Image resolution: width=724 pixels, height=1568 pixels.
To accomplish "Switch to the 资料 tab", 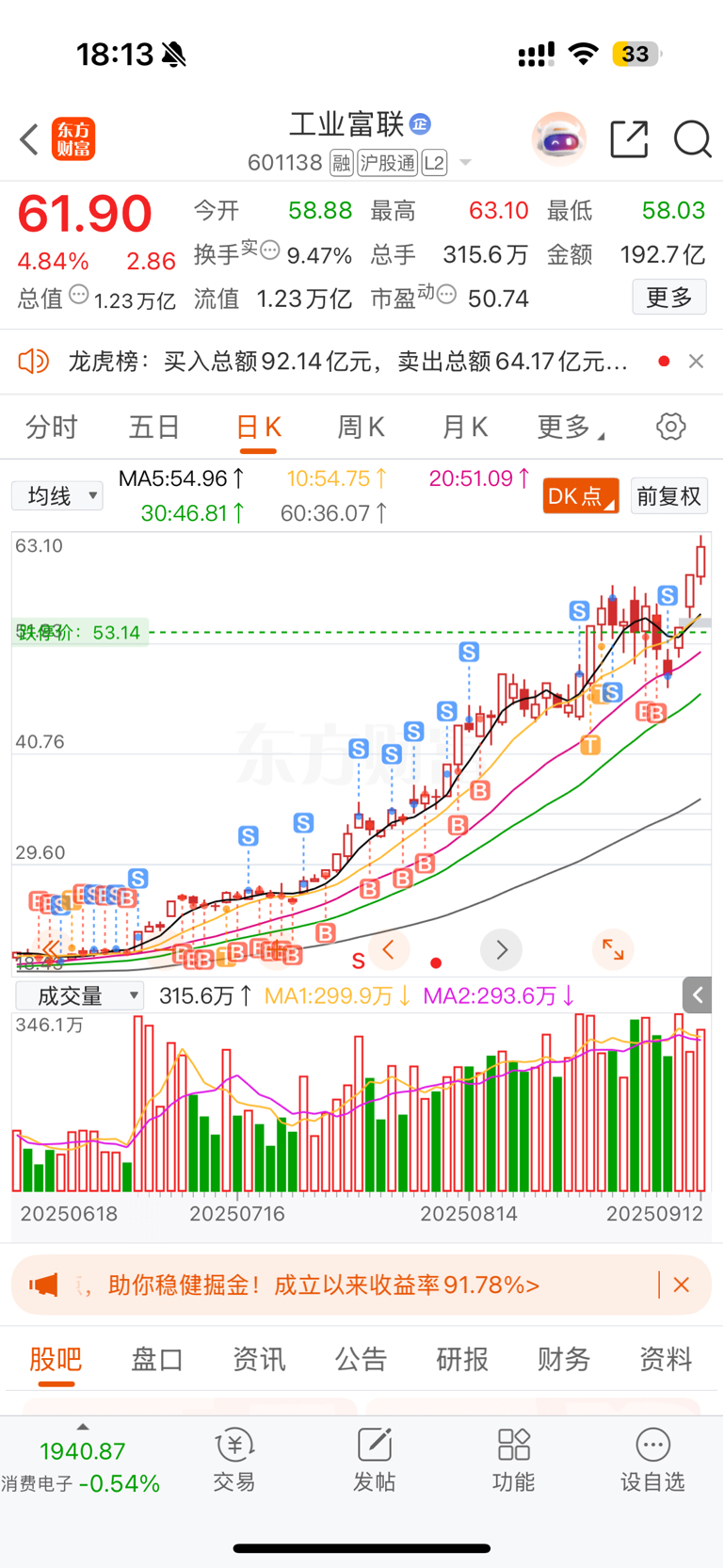I will (x=666, y=1359).
